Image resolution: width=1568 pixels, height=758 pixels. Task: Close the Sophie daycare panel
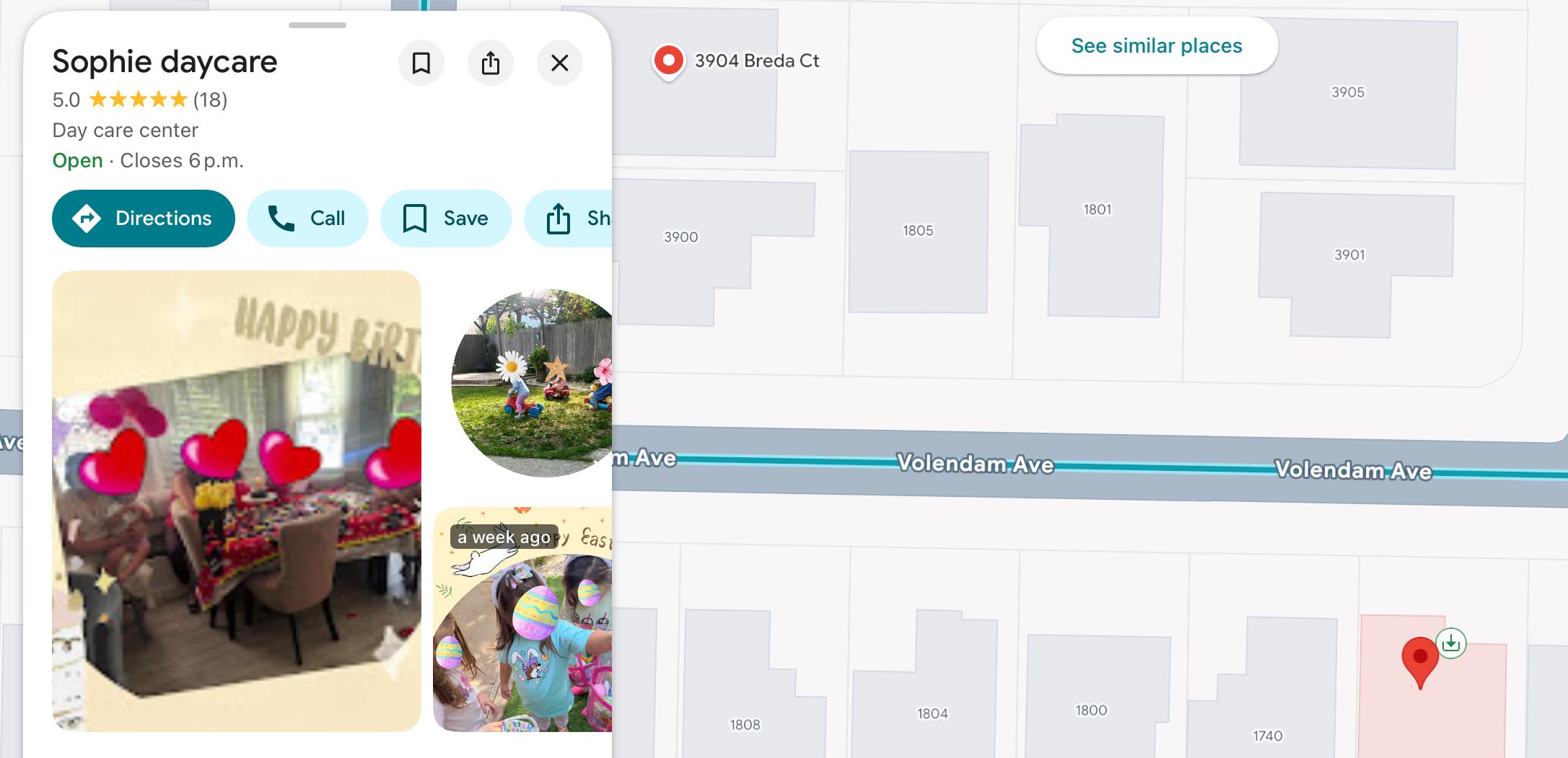point(559,63)
